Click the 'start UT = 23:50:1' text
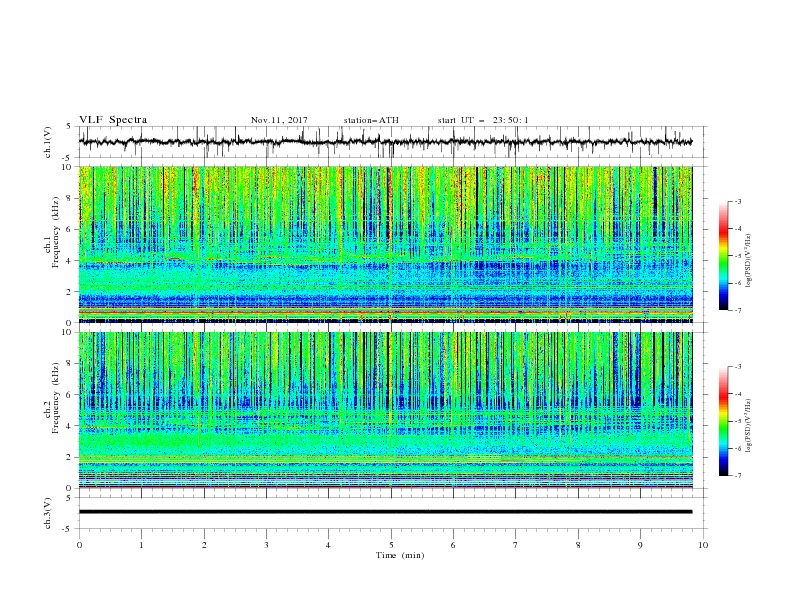792x612 pixels. (x=483, y=120)
